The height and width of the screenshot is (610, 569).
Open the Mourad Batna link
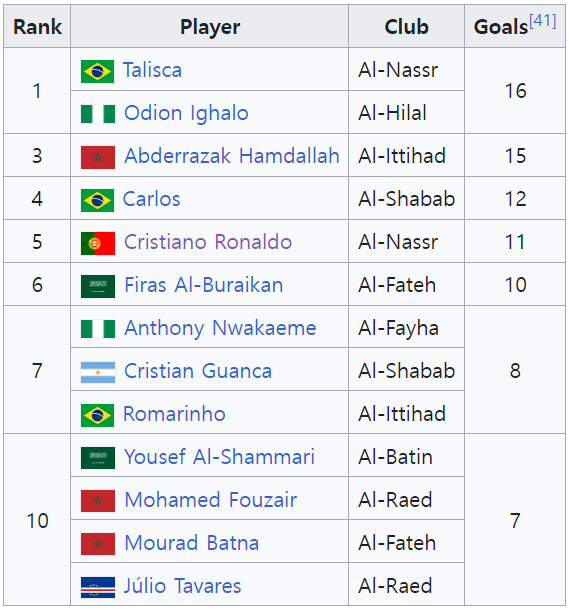pyautogui.click(x=192, y=543)
